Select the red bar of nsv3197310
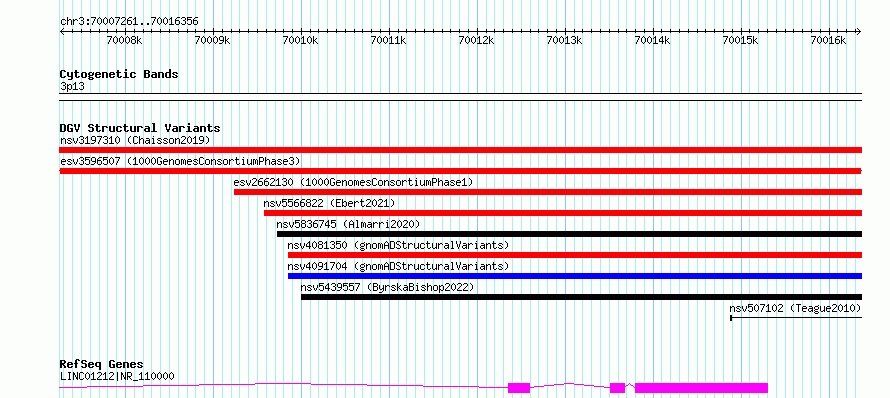 click(x=461, y=150)
